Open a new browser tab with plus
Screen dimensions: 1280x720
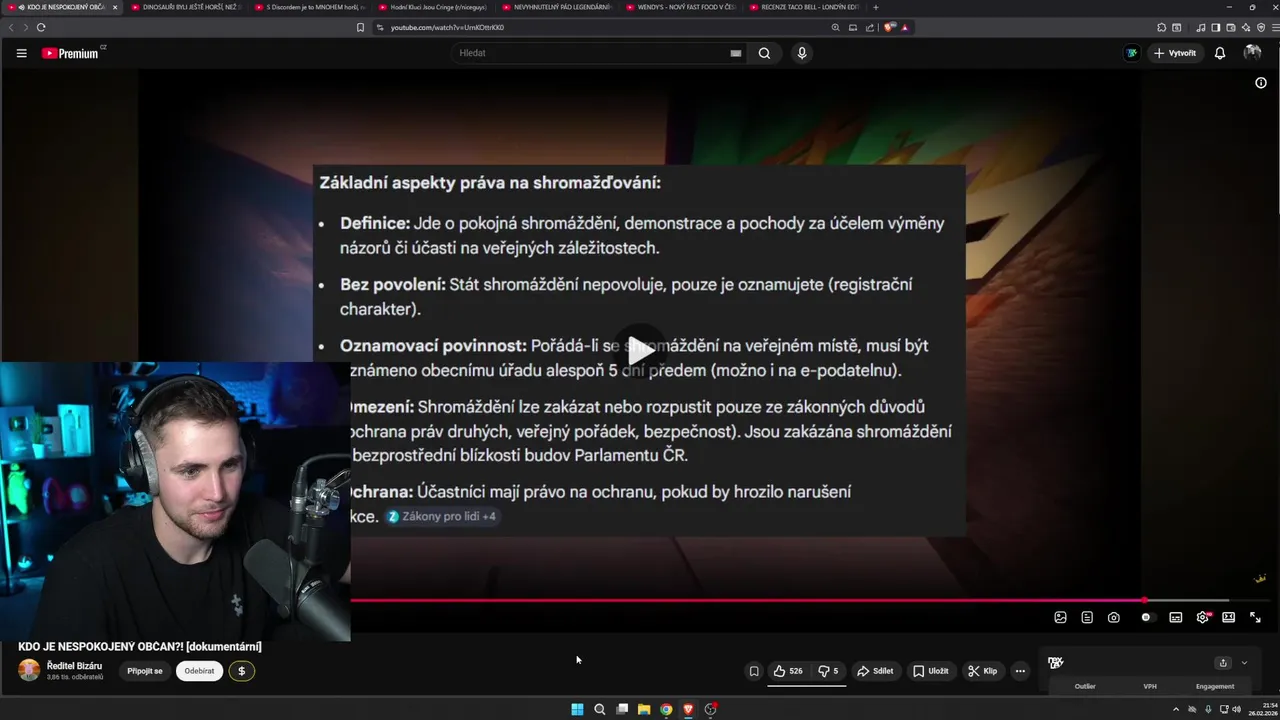[876, 7]
